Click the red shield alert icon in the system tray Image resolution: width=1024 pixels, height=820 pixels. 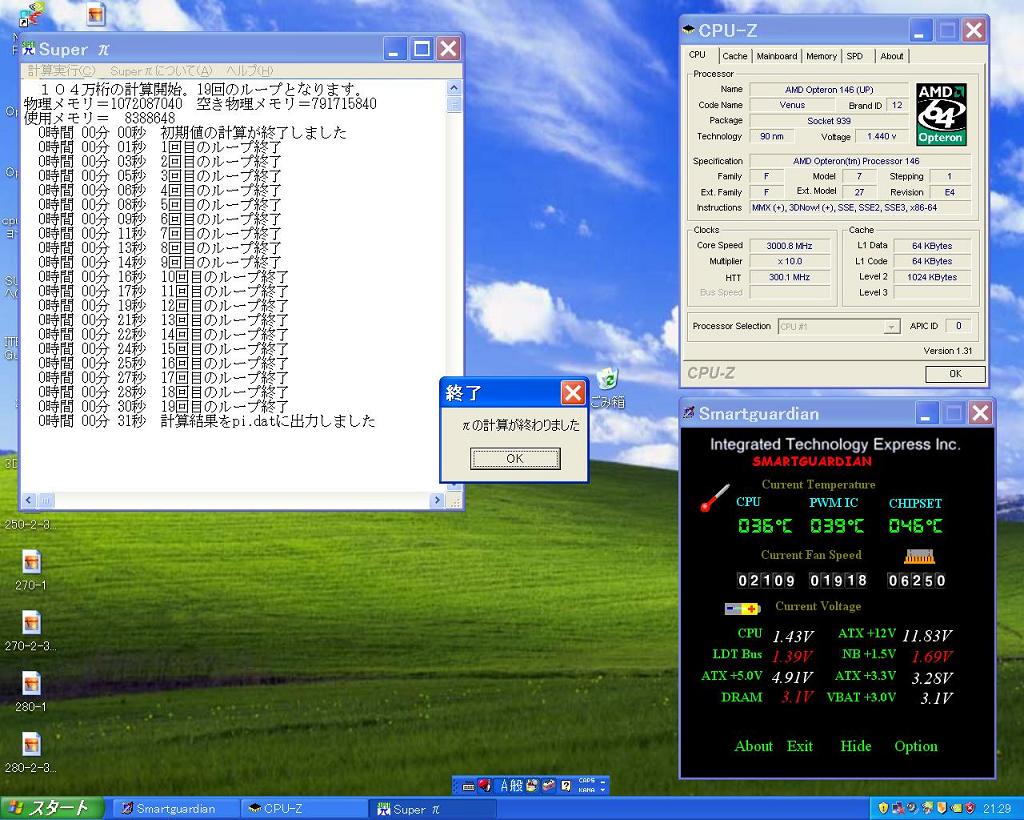tap(970, 808)
